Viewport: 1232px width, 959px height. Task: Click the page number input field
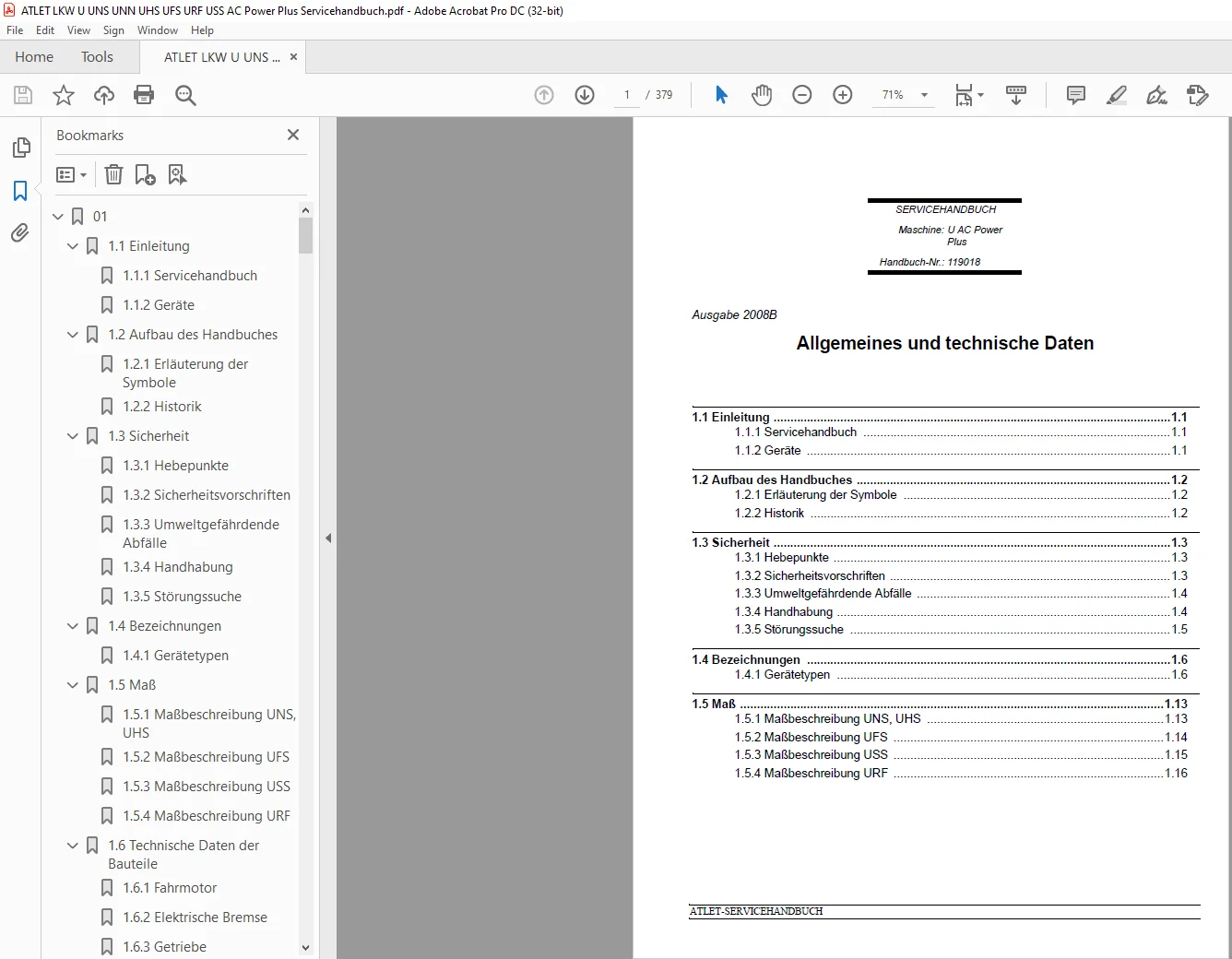click(627, 95)
